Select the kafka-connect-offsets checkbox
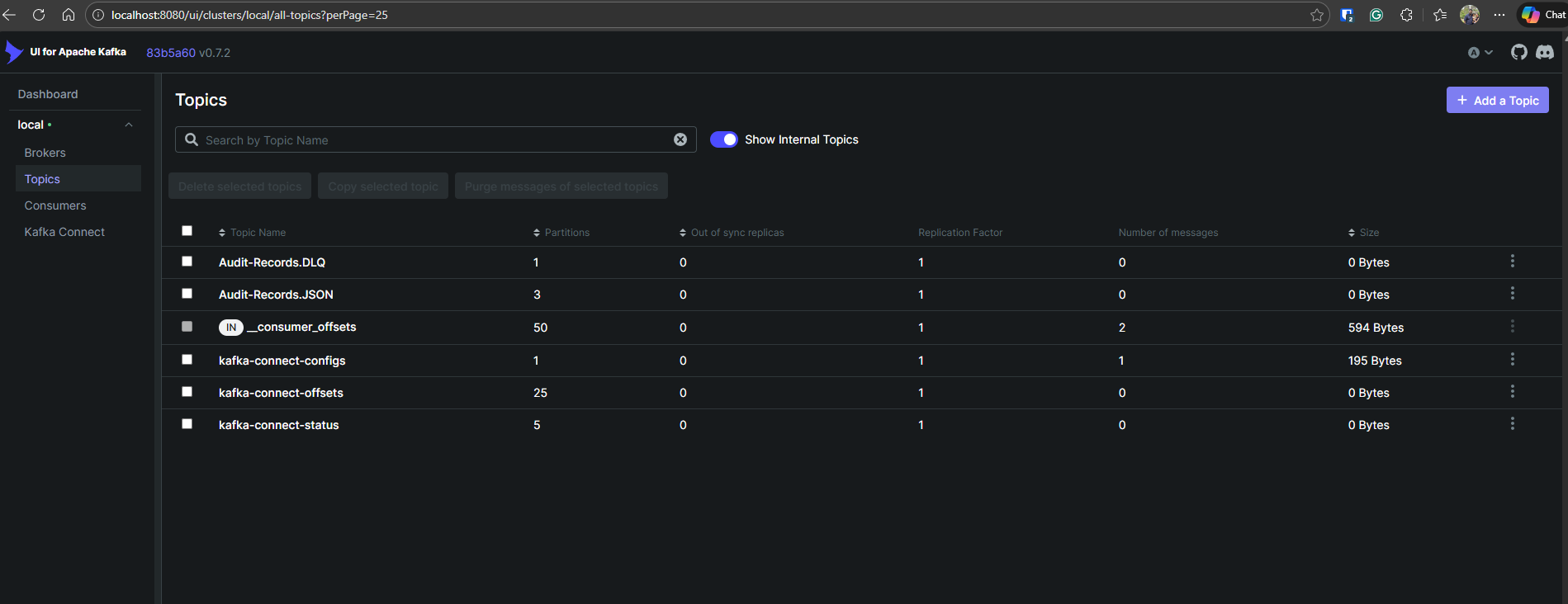 click(187, 392)
